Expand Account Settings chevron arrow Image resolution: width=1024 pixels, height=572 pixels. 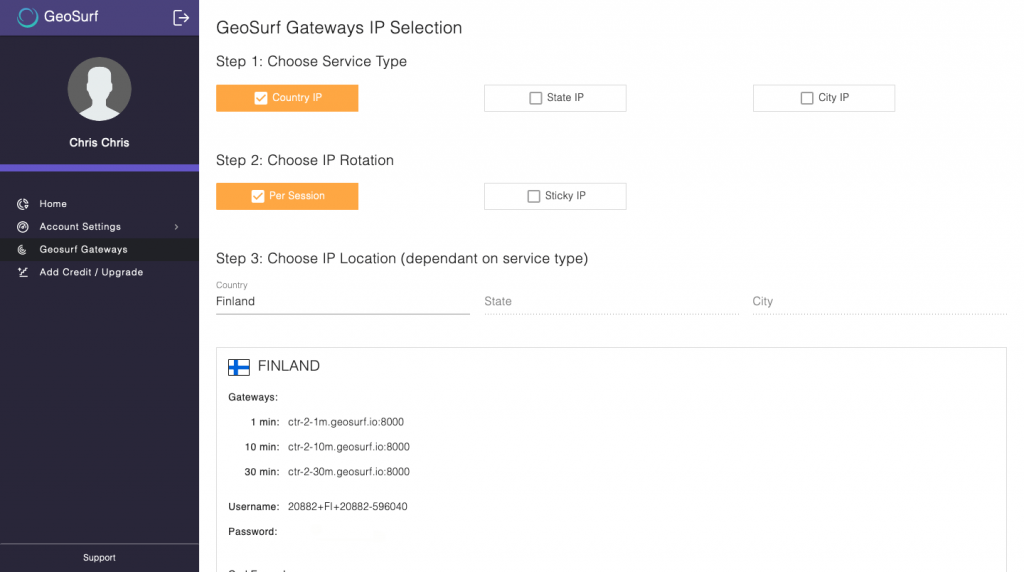176,227
